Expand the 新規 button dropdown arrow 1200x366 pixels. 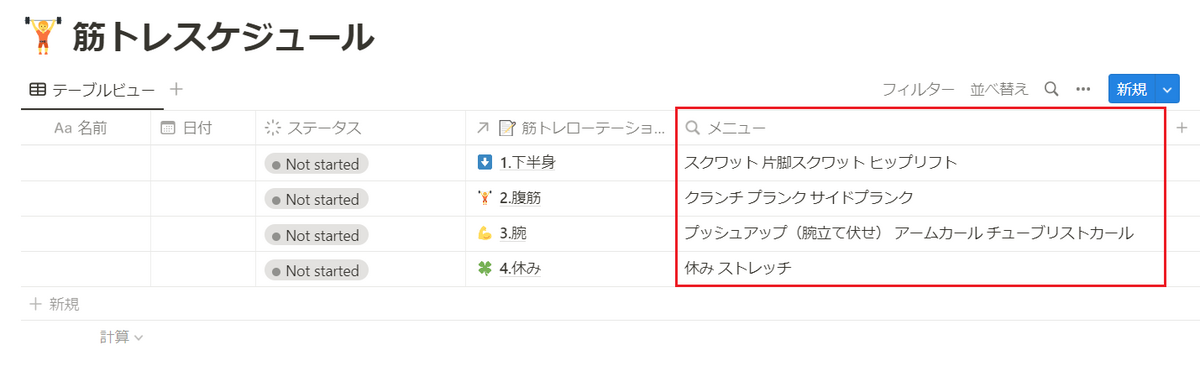click(1168, 89)
